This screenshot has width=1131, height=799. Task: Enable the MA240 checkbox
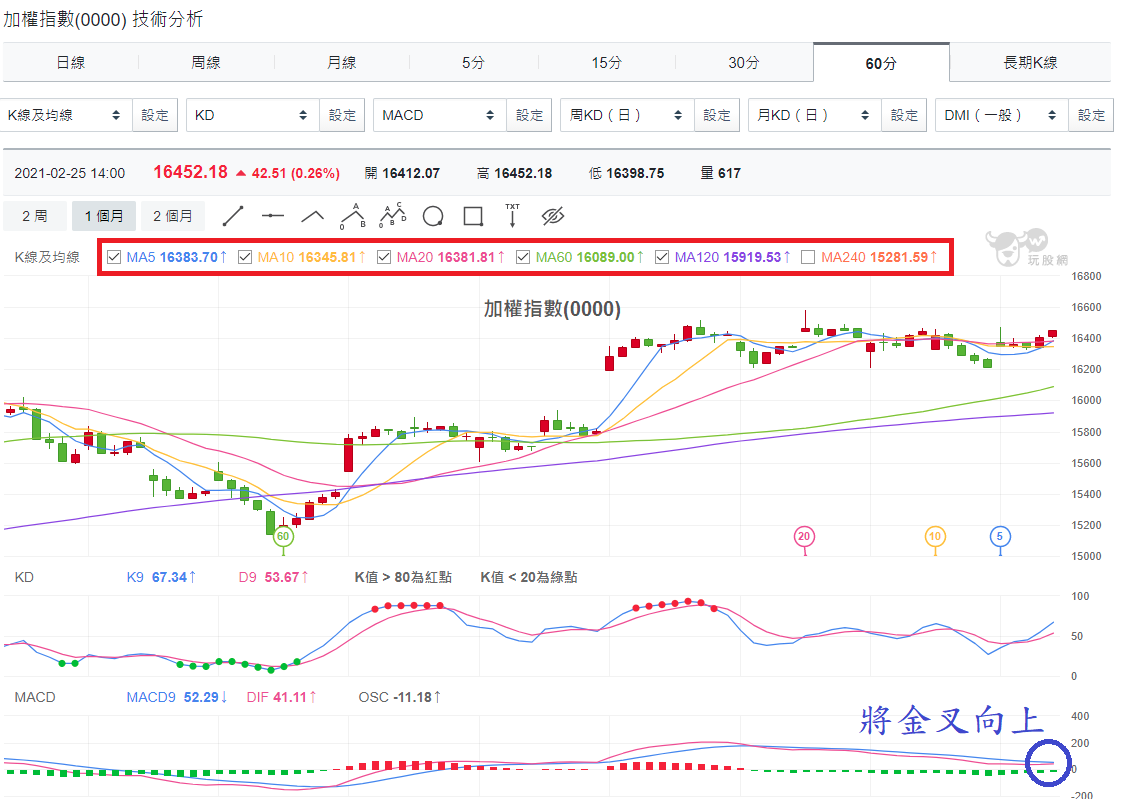point(808,257)
